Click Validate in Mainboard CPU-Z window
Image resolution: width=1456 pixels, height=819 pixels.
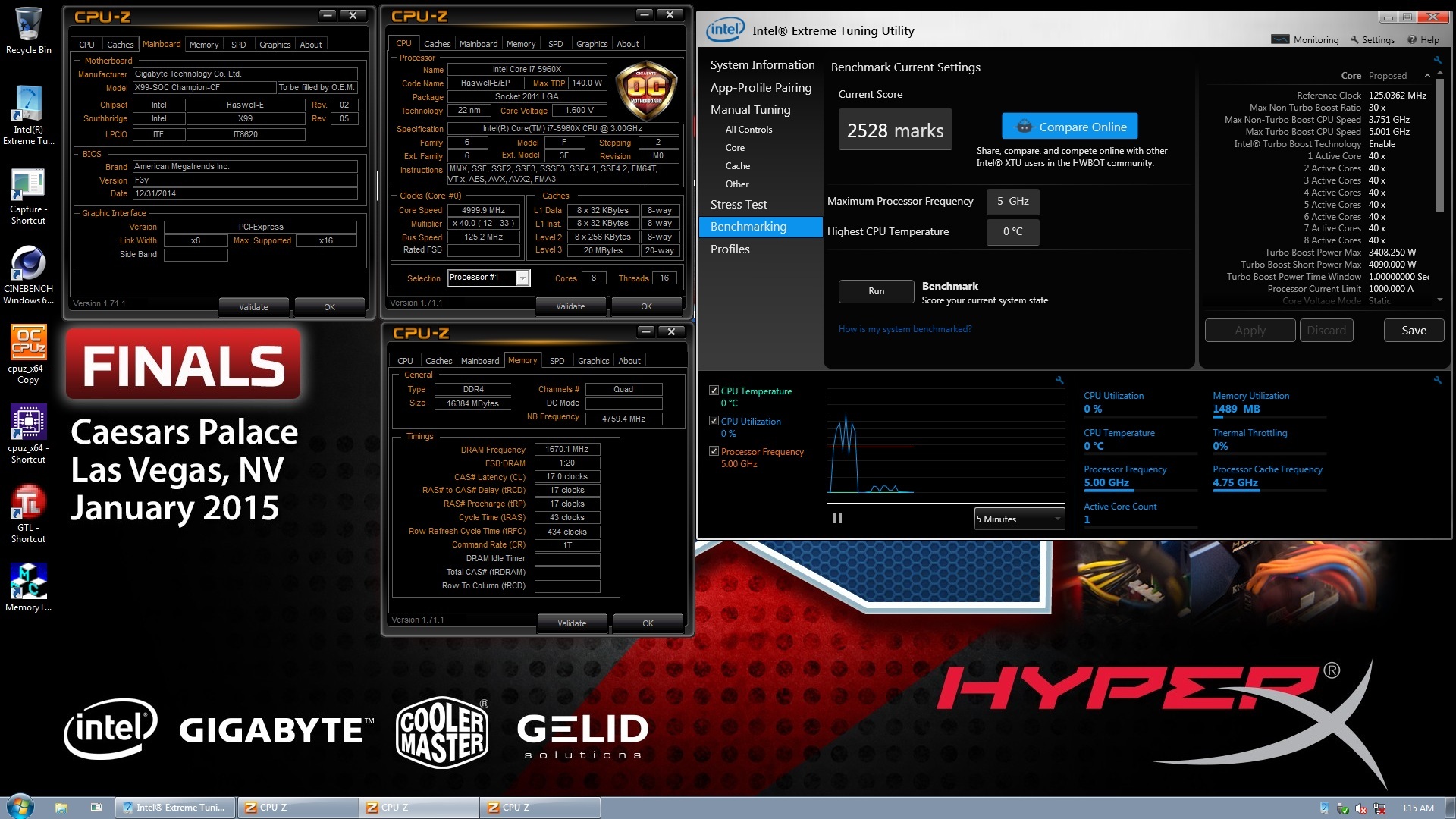253,307
